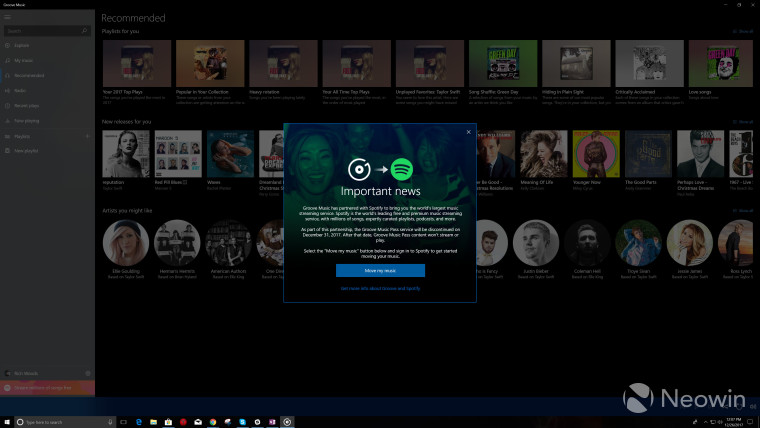Screen dimensions: 760x428
Task: Open the Windows Start menu
Action: click(7, 422)
